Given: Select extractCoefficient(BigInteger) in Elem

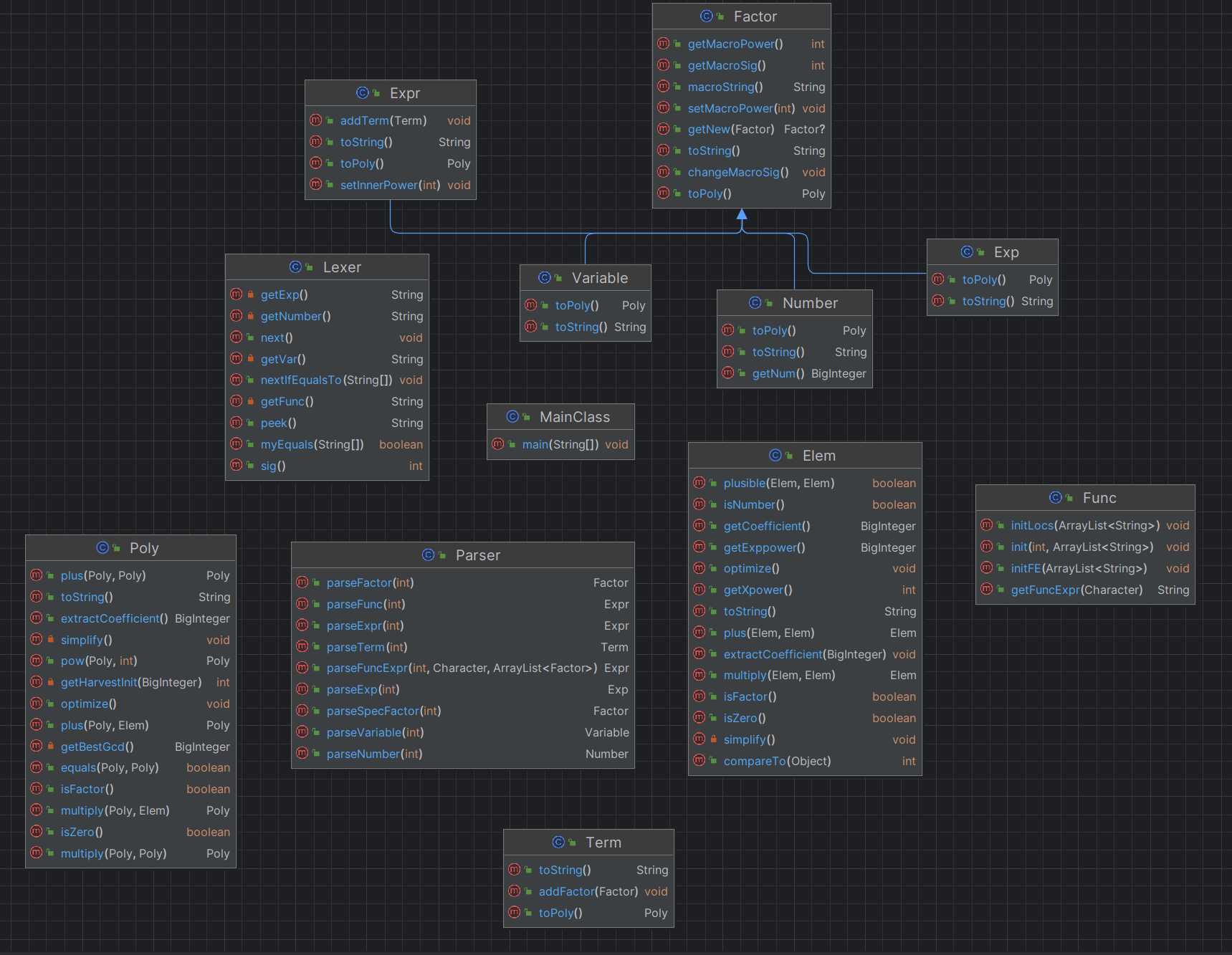Looking at the screenshot, I should [x=805, y=654].
